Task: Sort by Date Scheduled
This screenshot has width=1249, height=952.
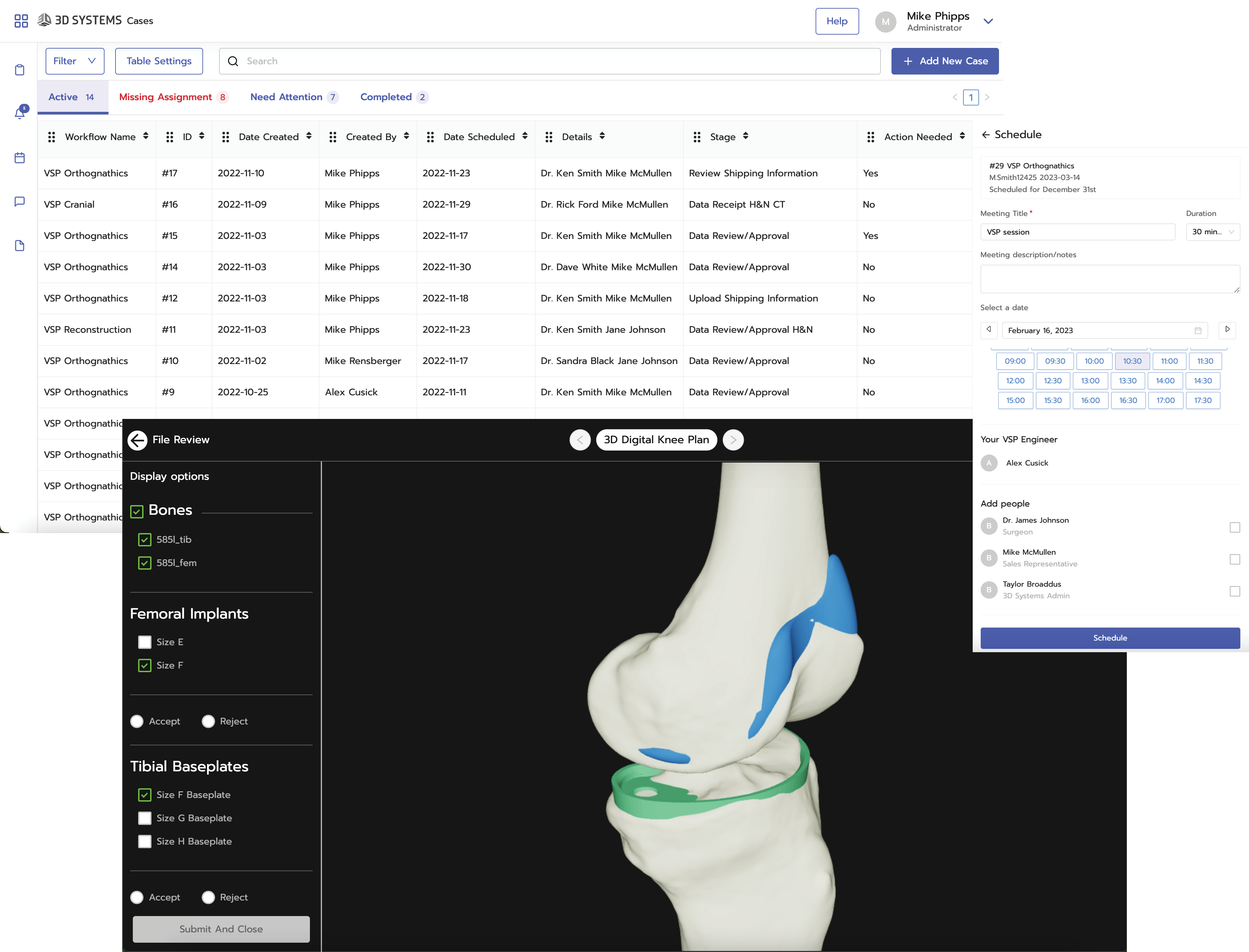Action: tap(524, 136)
